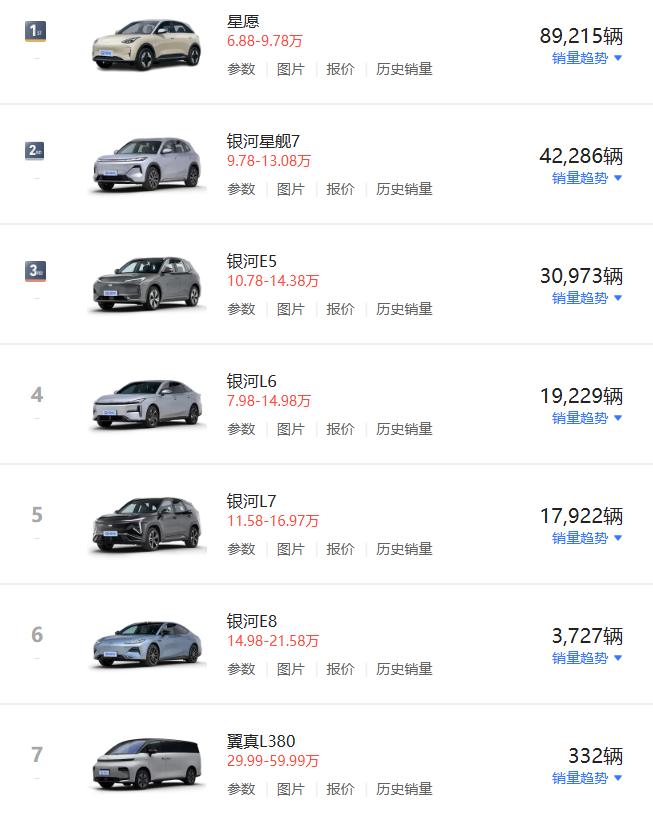Open 参数 link for 星愿

coord(241,69)
